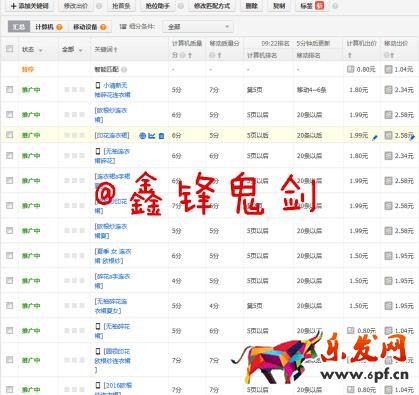The height and width of the screenshot is (395, 419).
Task: Click the plus icon of 添加关键词
Action: [x=13, y=6]
